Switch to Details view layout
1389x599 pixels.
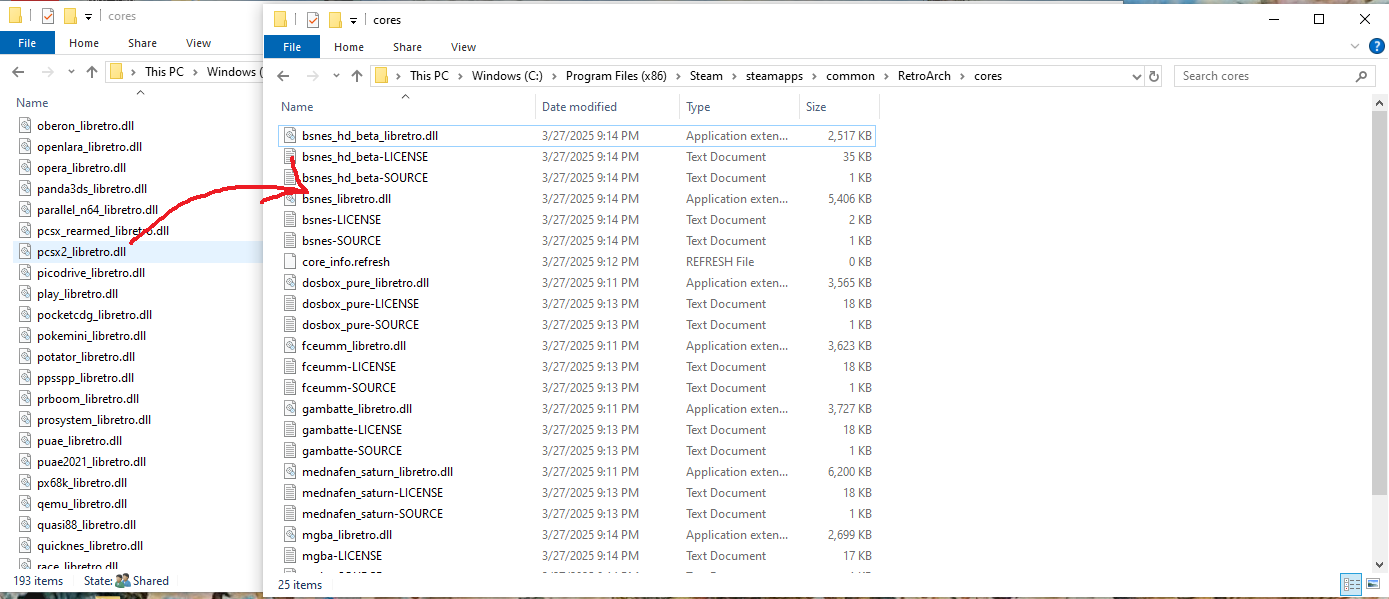coord(1351,585)
